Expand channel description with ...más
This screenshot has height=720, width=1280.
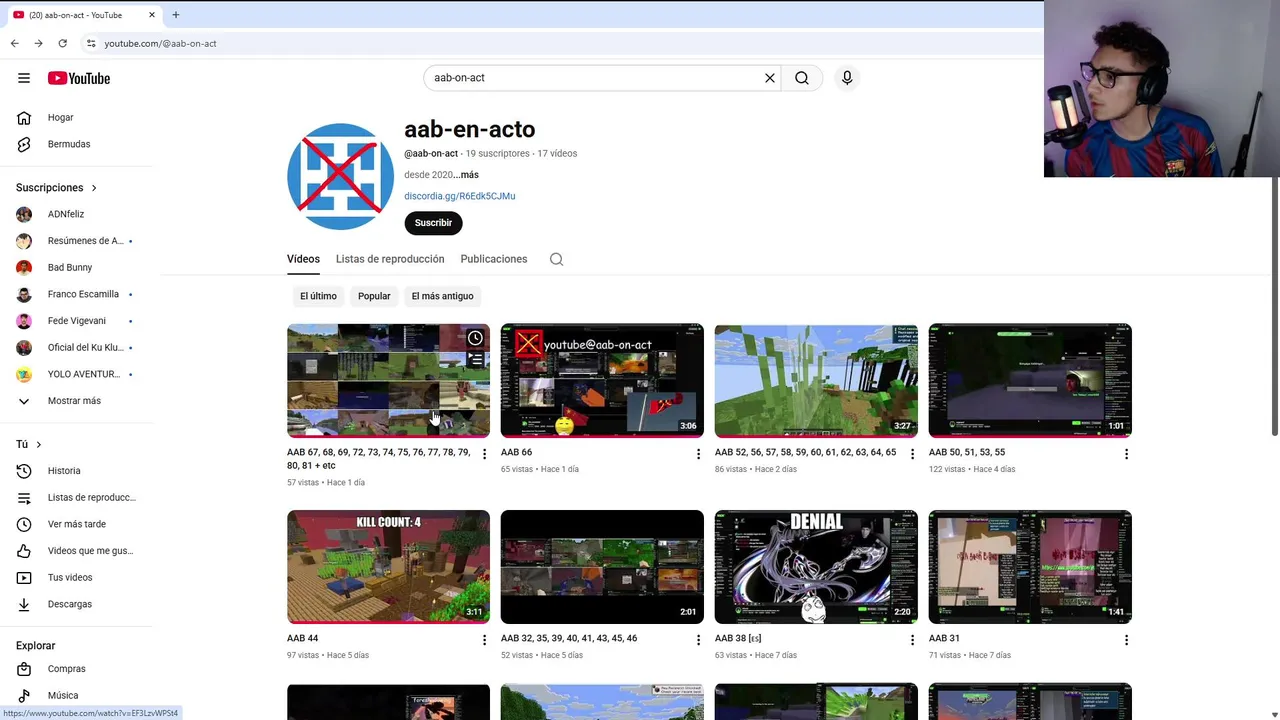(466, 175)
